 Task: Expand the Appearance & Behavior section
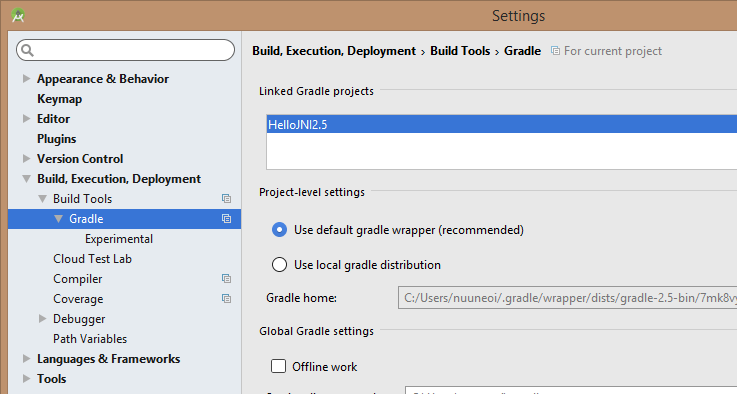[27, 79]
